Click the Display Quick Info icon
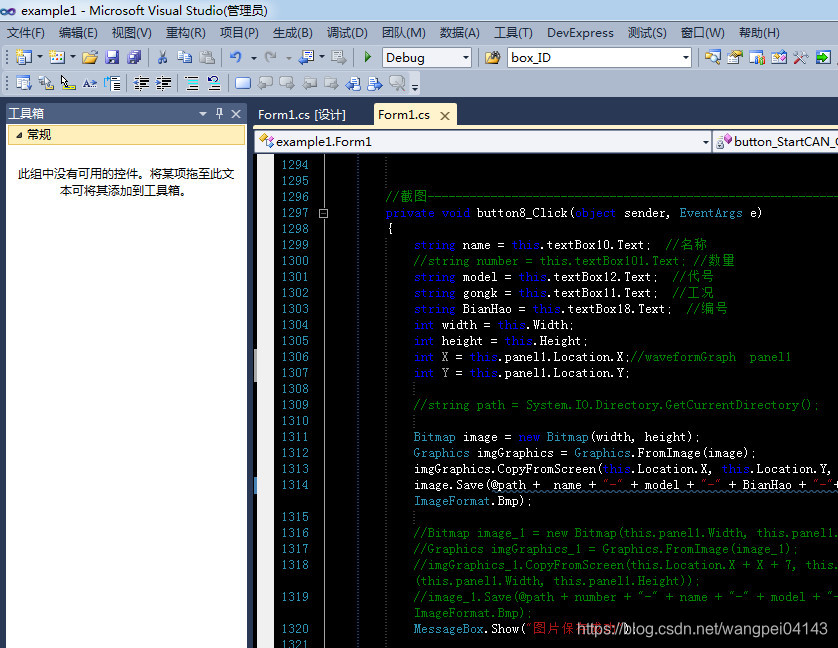The image size is (838, 648). click(x=68, y=83)
